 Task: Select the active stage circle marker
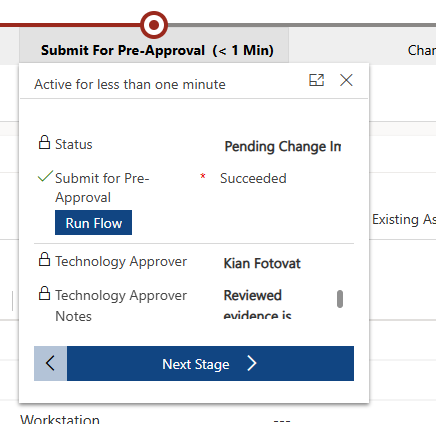point(154,25)
